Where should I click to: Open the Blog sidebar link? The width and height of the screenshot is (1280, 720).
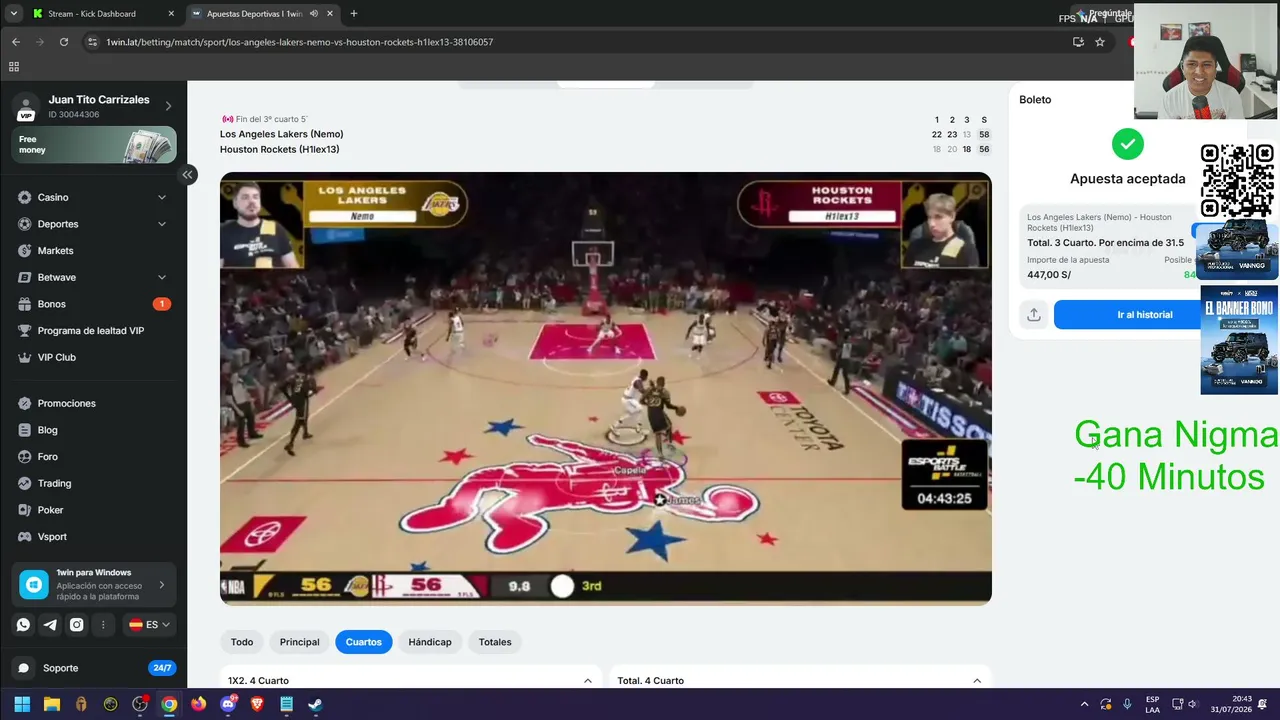pos(48,430)
